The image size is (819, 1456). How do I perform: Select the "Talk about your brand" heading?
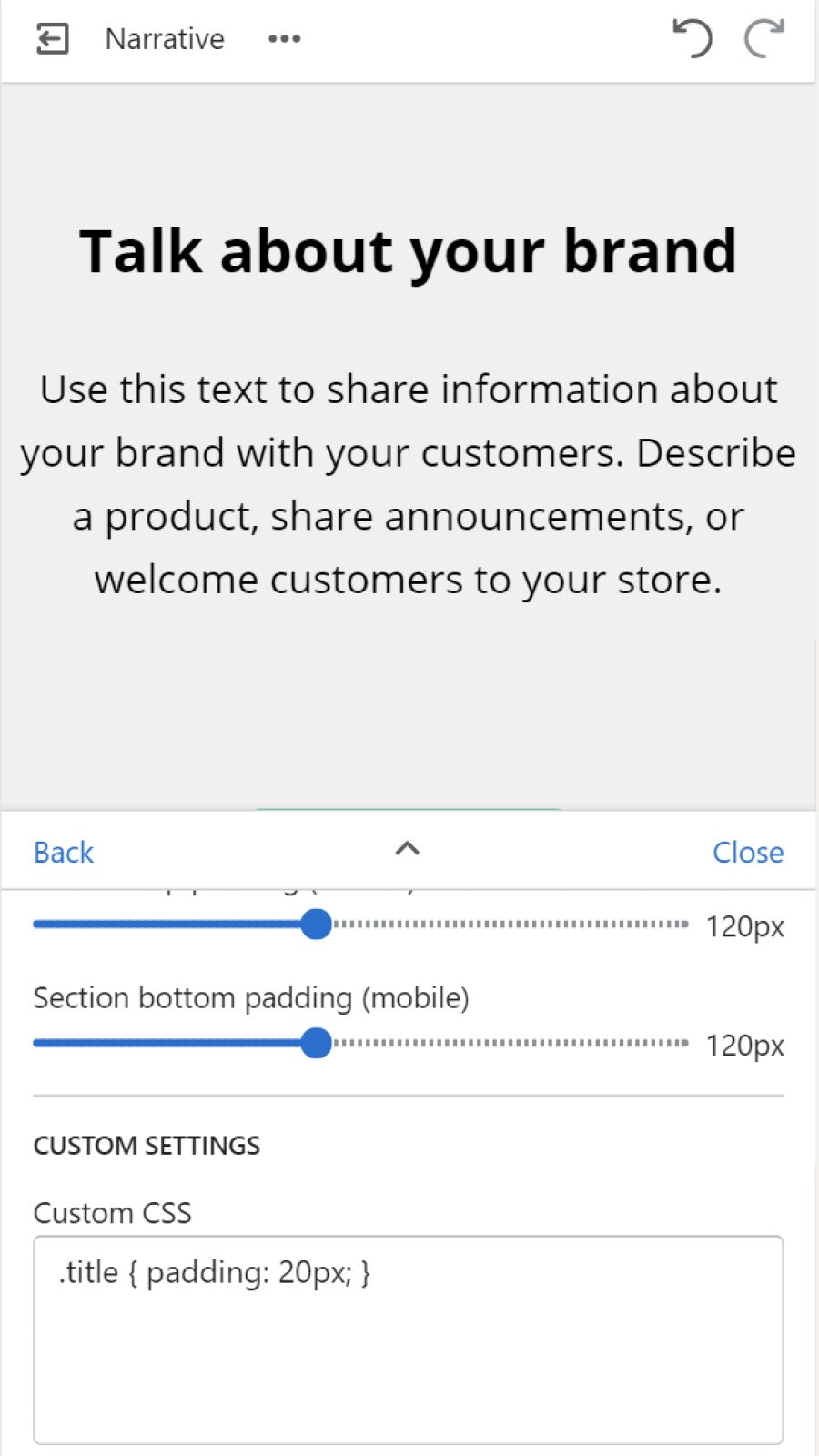coord(409,251)
